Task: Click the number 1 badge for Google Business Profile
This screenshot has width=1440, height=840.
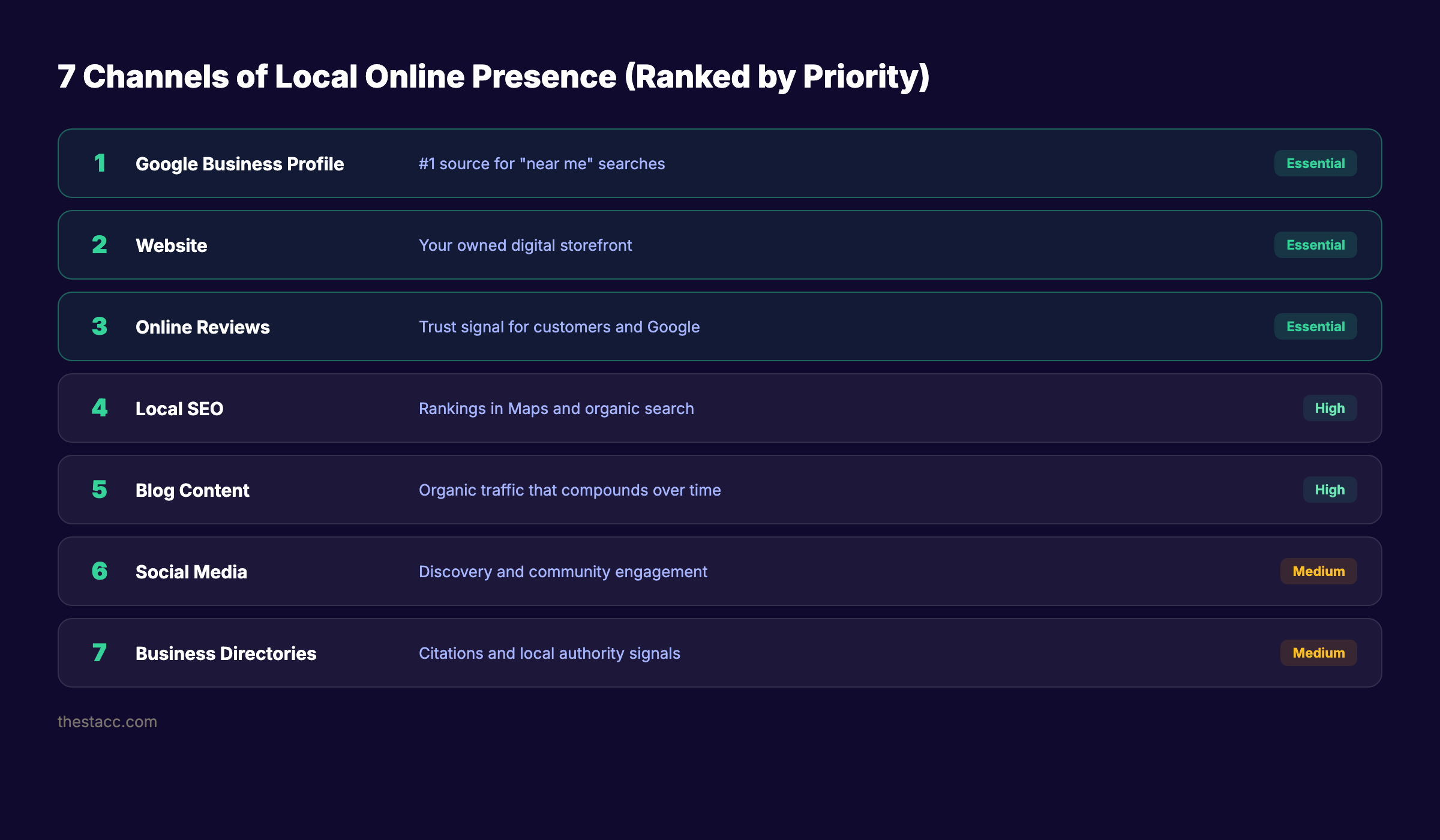Action: (100, 163)
